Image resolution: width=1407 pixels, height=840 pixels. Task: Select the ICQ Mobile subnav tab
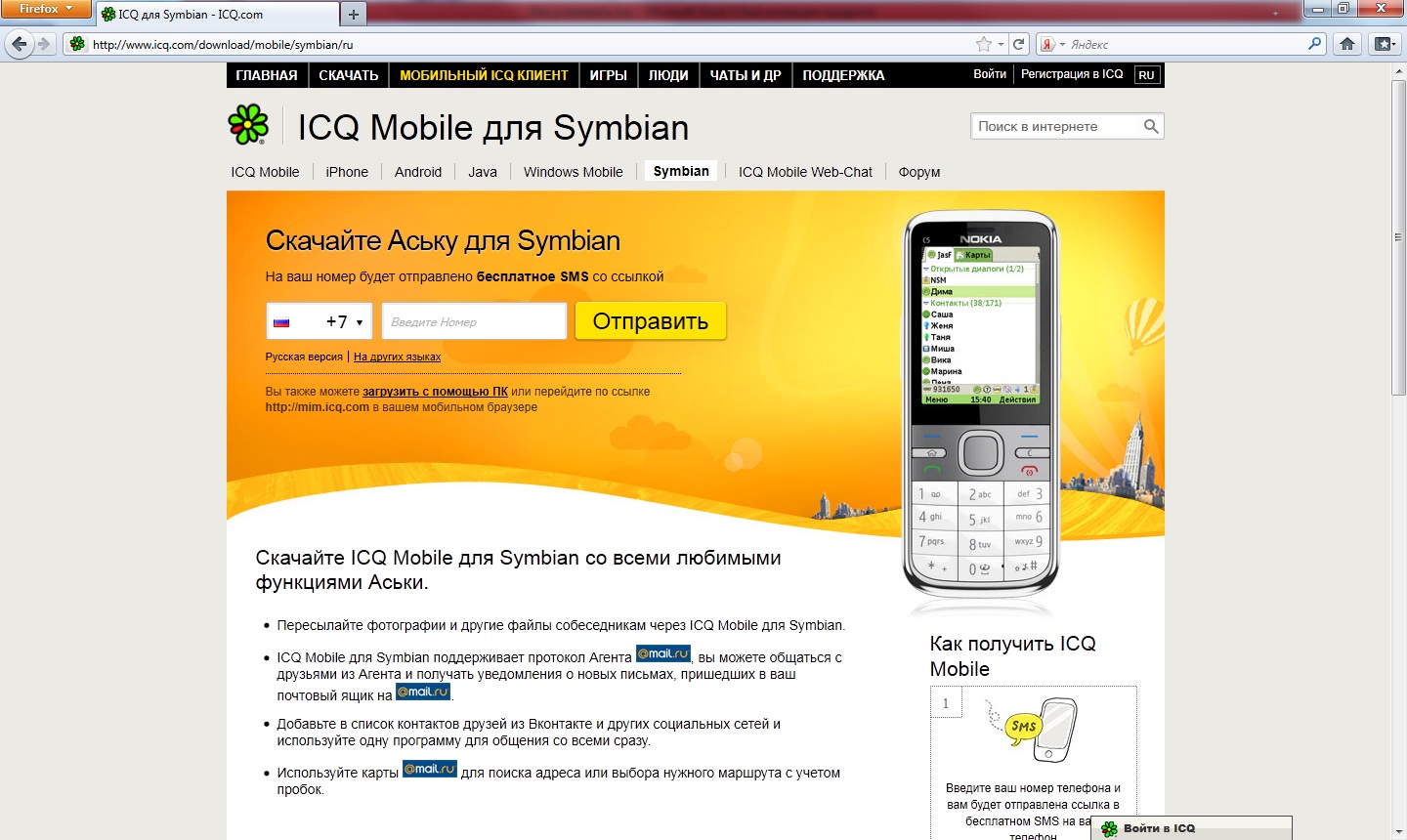pos(265,172)
